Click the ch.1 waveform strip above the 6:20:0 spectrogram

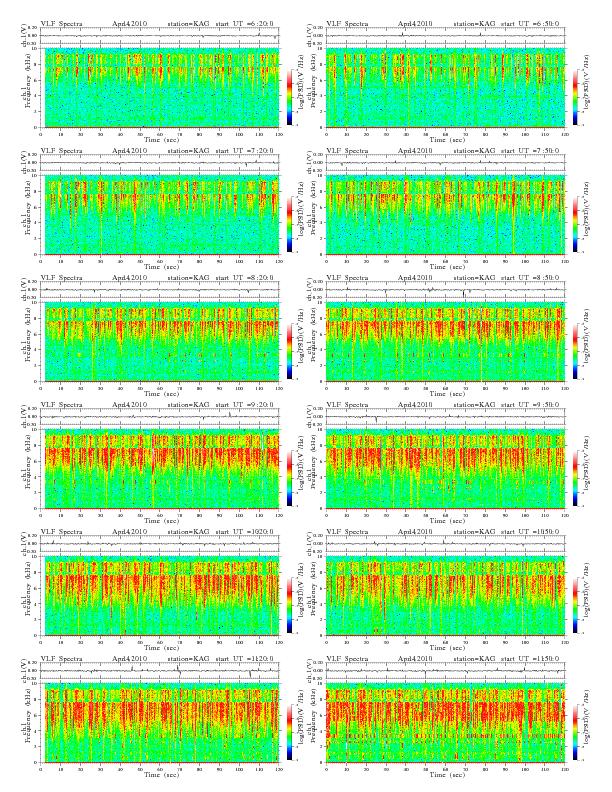click(x=160, y=36)
